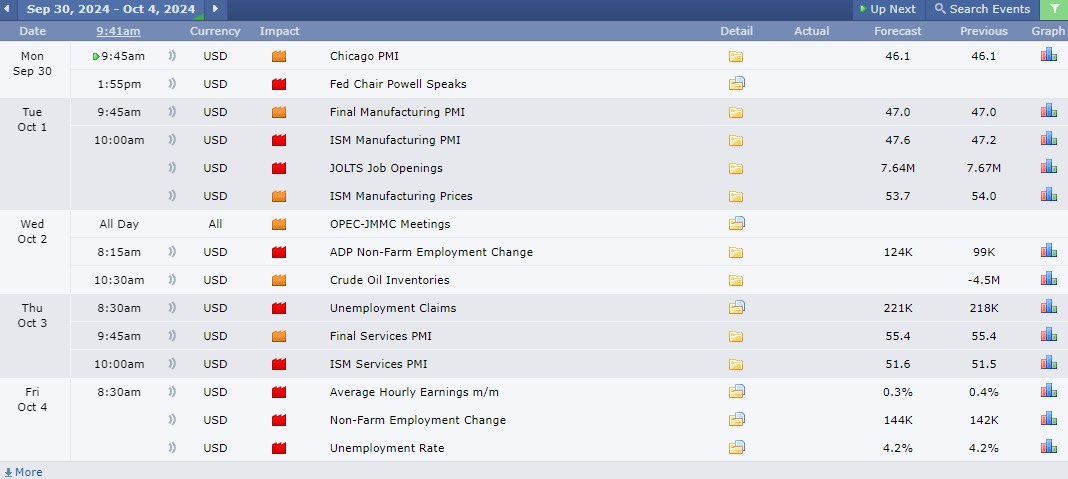Open Search Events

[982, 10]
